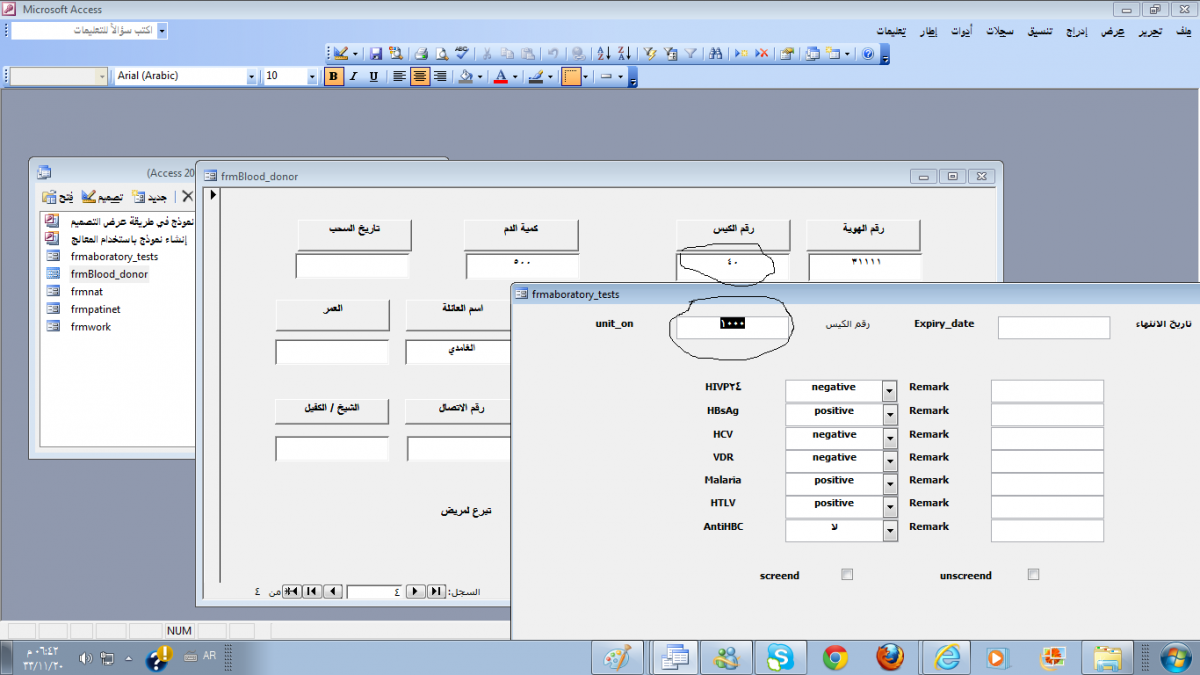Click the View design mode icon
The image size is (1200, 675).
[341, 53]
